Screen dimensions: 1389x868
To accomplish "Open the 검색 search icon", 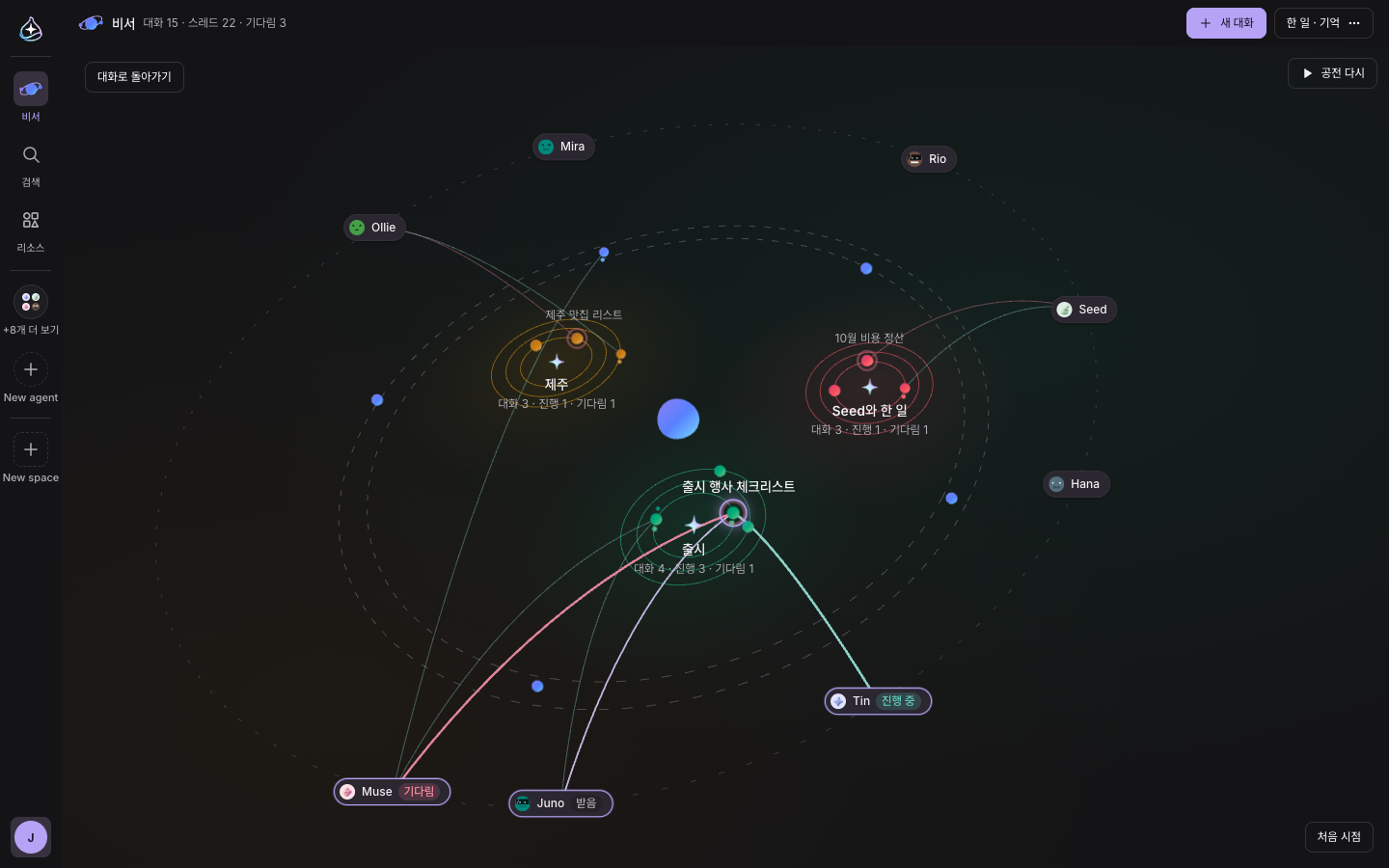I will 31,155.
